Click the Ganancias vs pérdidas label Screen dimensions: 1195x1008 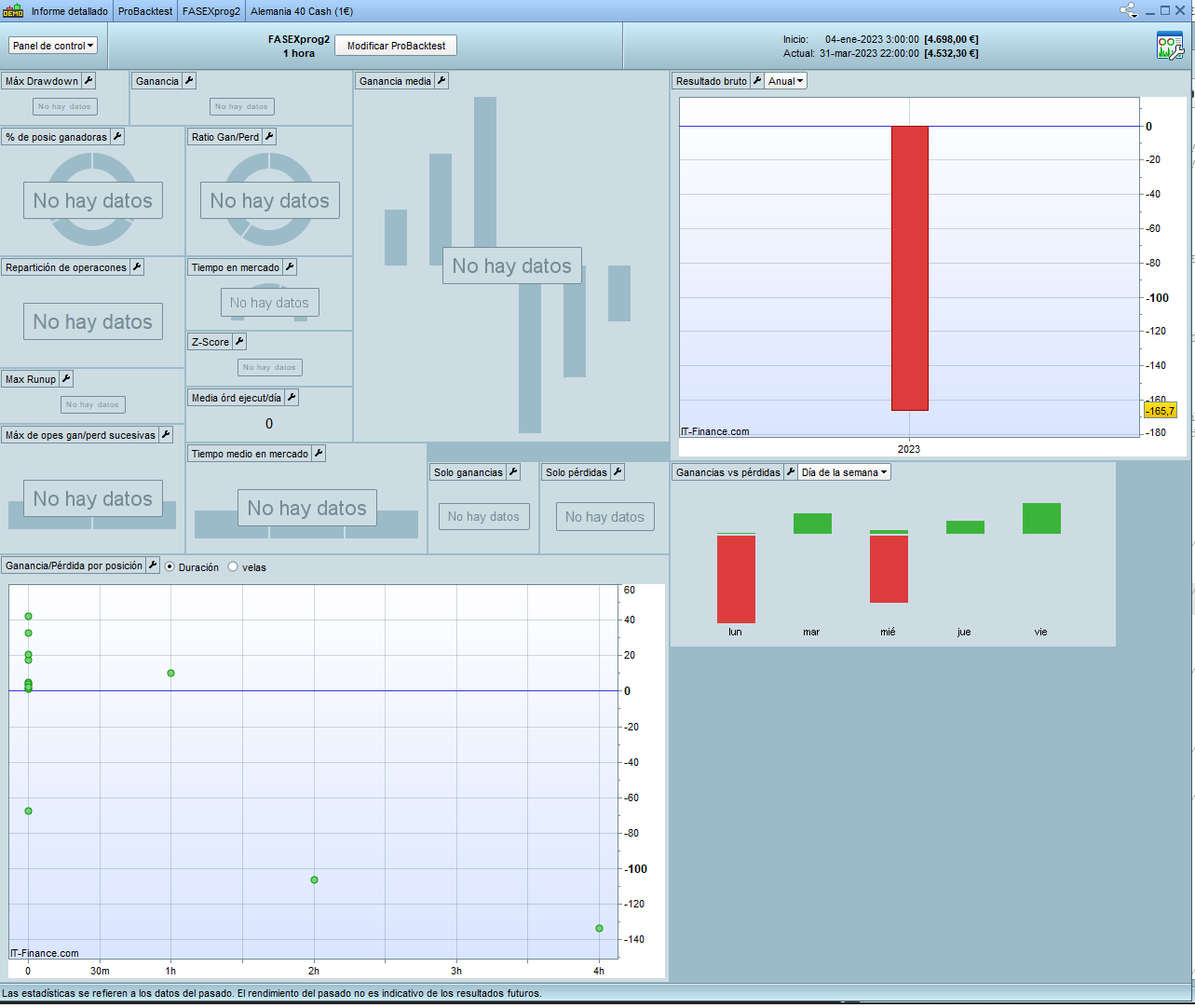point(728,472)
